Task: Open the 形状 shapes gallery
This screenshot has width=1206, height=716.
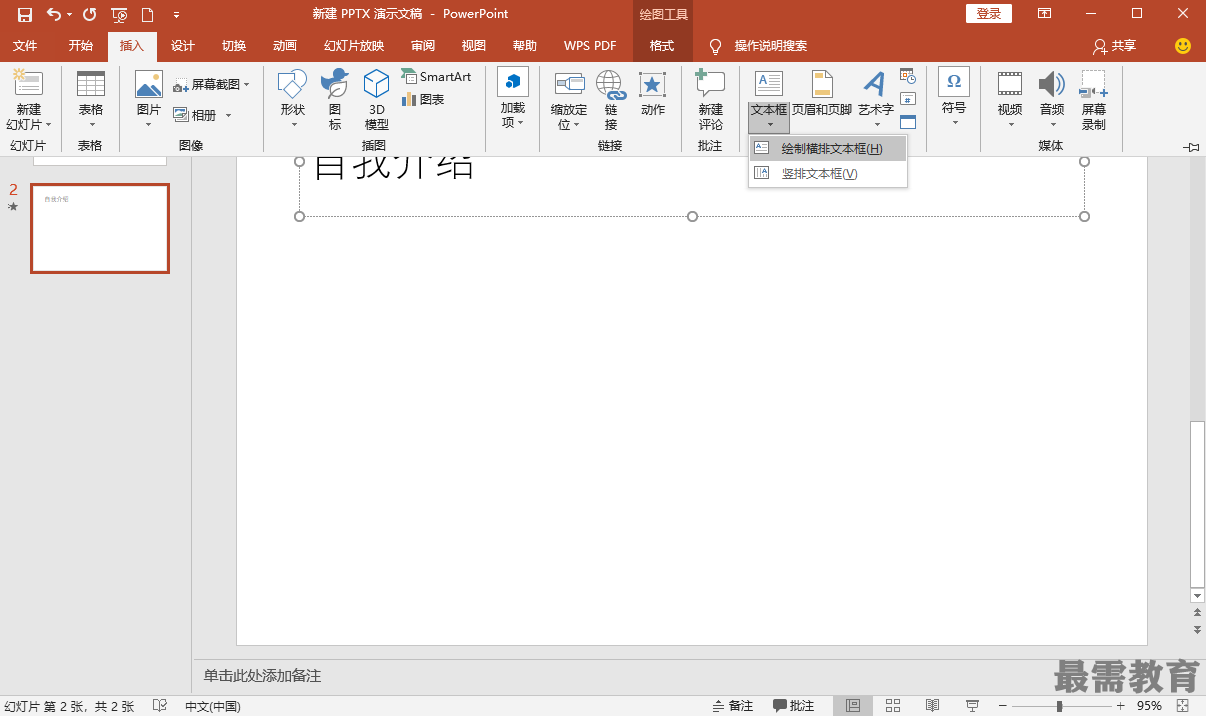Action: click(293, 100)
